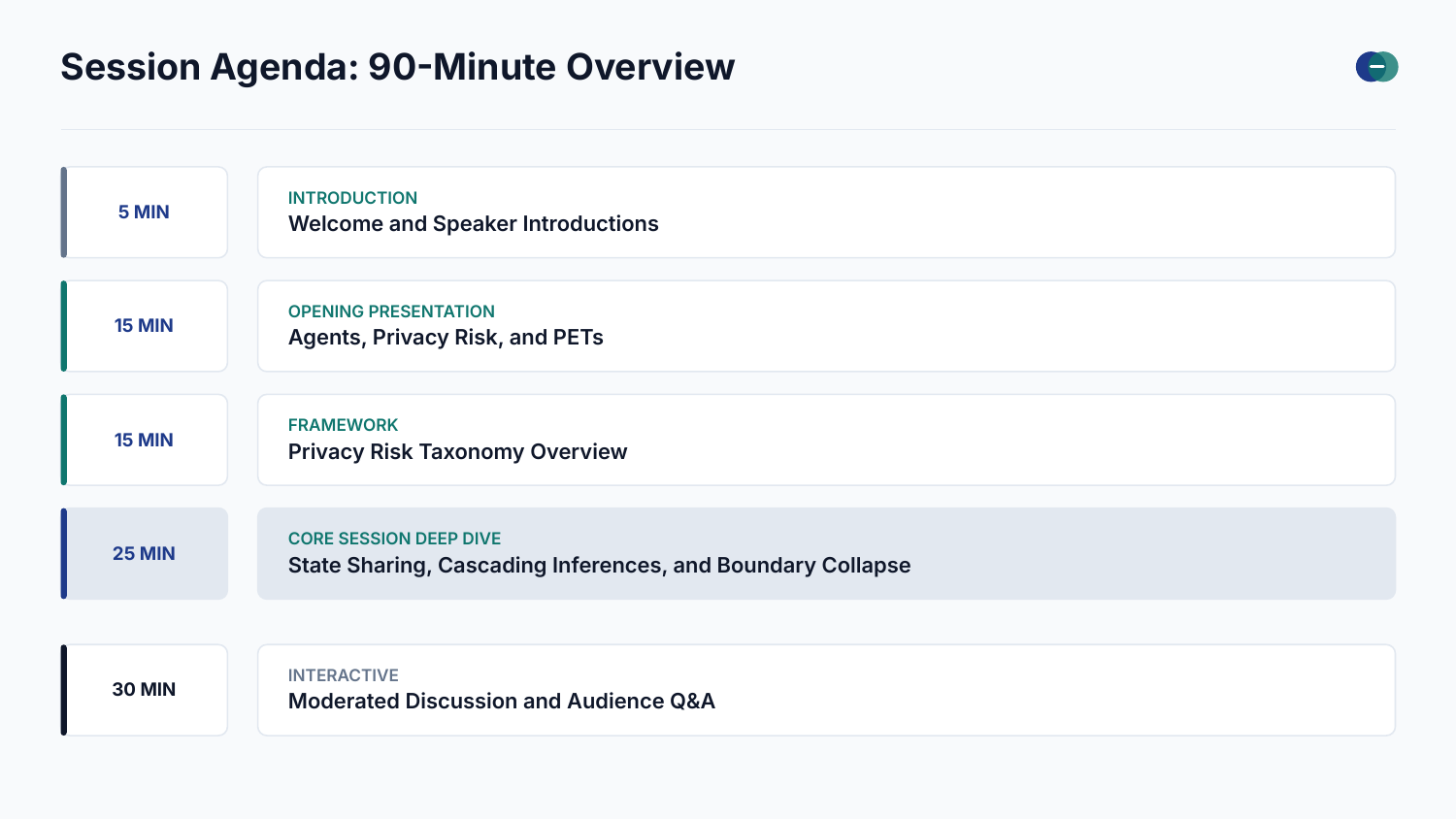Click the FRAMEWORK label
Screen dimensions: 1456x819
343,425
